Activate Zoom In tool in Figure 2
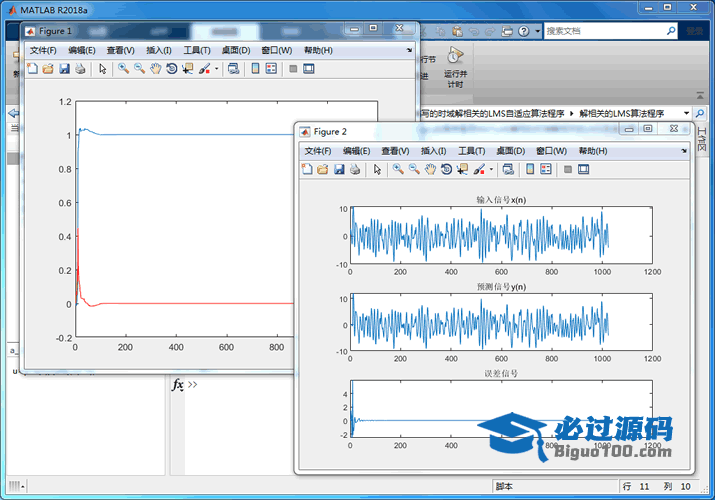The width and height of the screenshot is (715, 500). click(x=398, y=170)
